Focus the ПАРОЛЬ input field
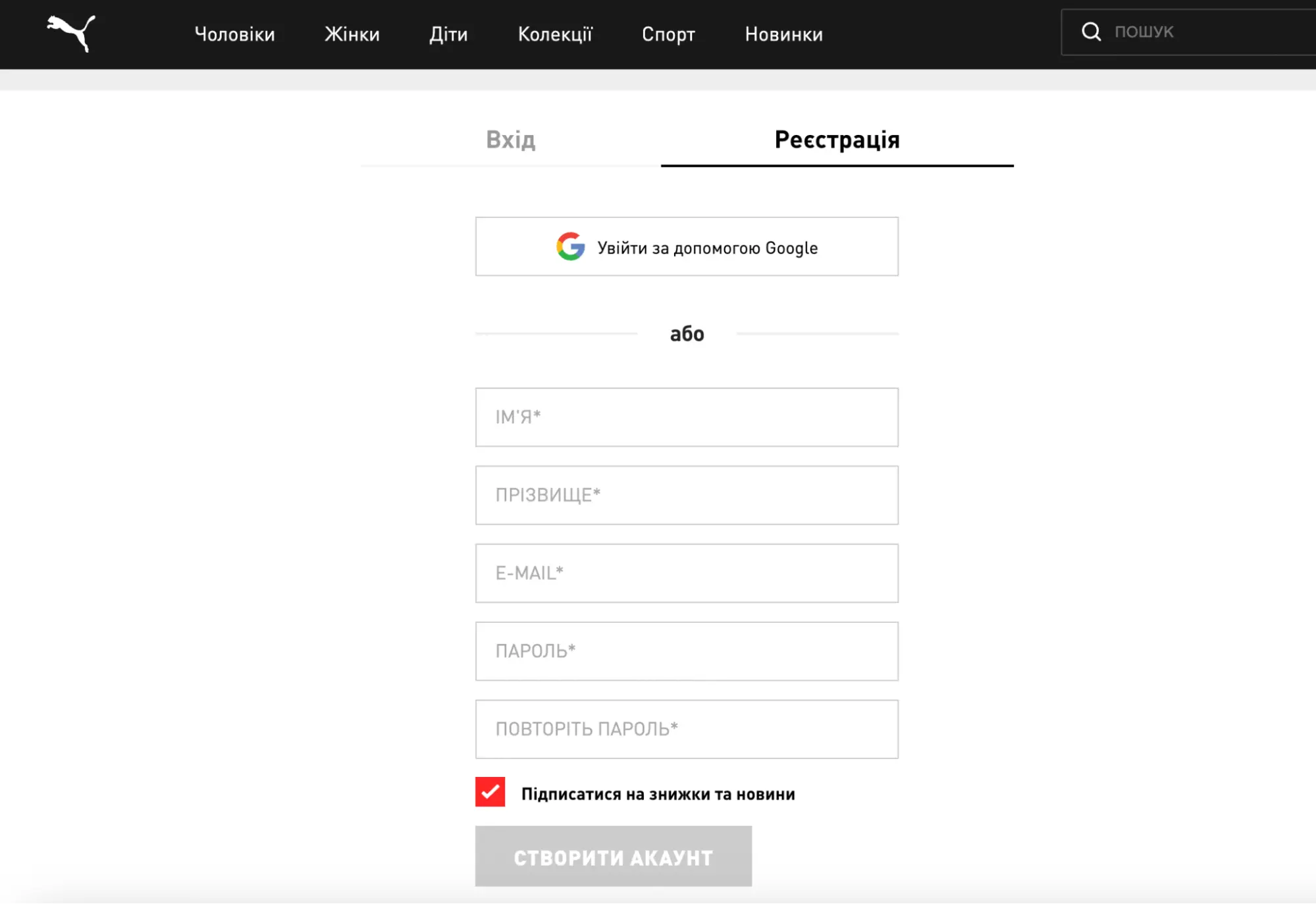Viewport: 1316px width, 904px height. tap(687, 651)
